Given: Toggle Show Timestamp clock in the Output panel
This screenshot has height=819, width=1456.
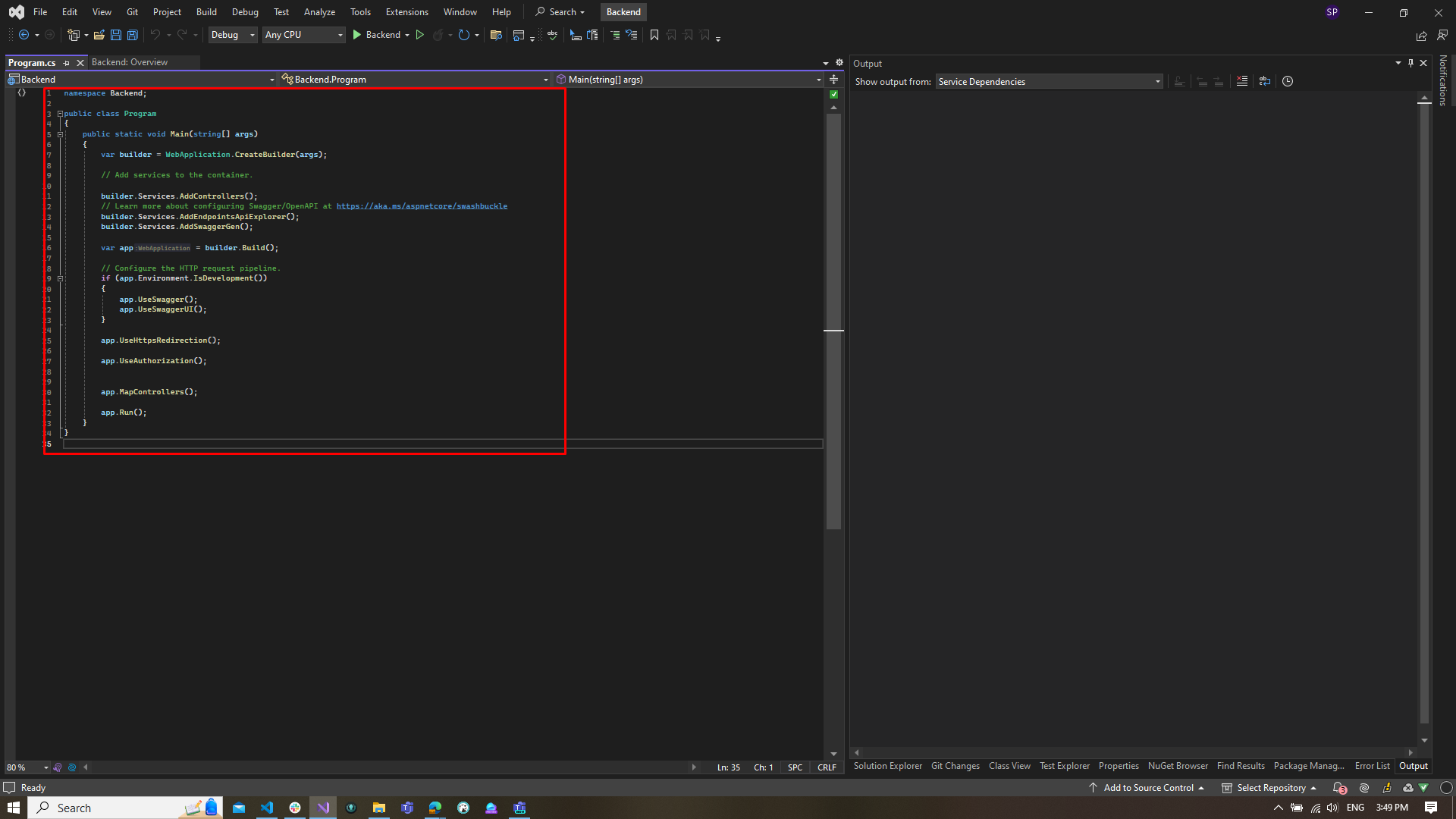Looking at the screenshot, I should coord(1287,81).
